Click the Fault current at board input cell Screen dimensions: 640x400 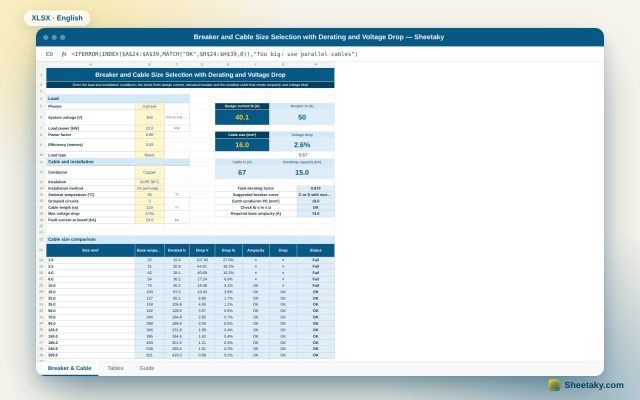coord(149,220)
